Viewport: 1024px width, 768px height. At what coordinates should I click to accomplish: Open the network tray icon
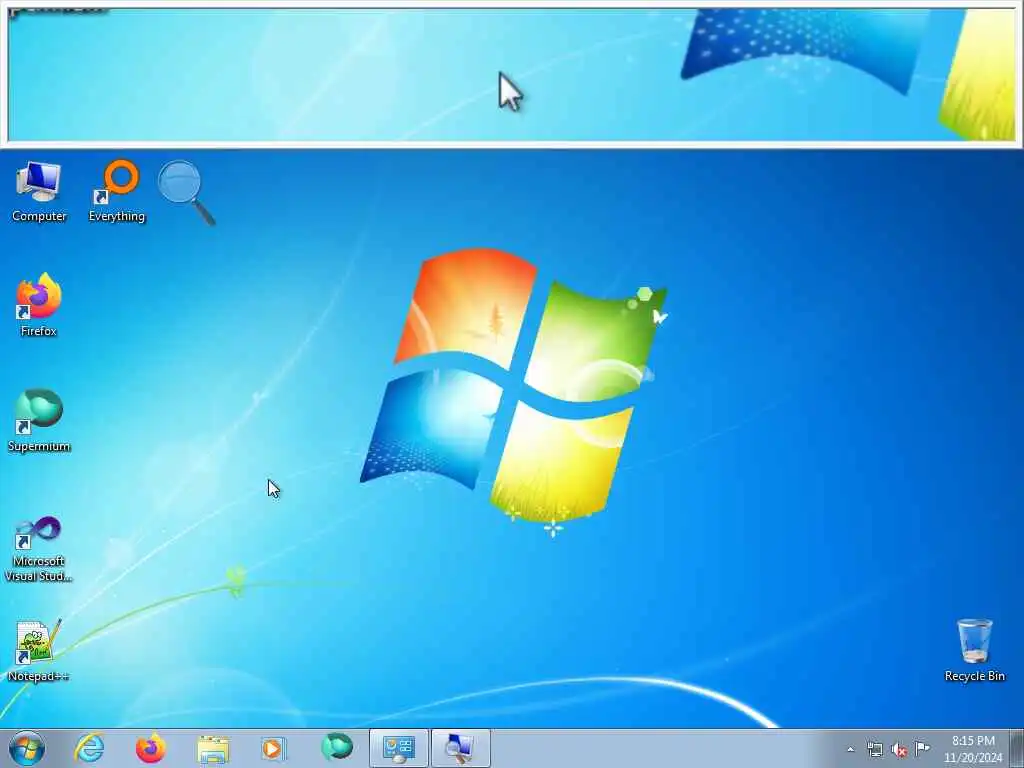(874, 749)
